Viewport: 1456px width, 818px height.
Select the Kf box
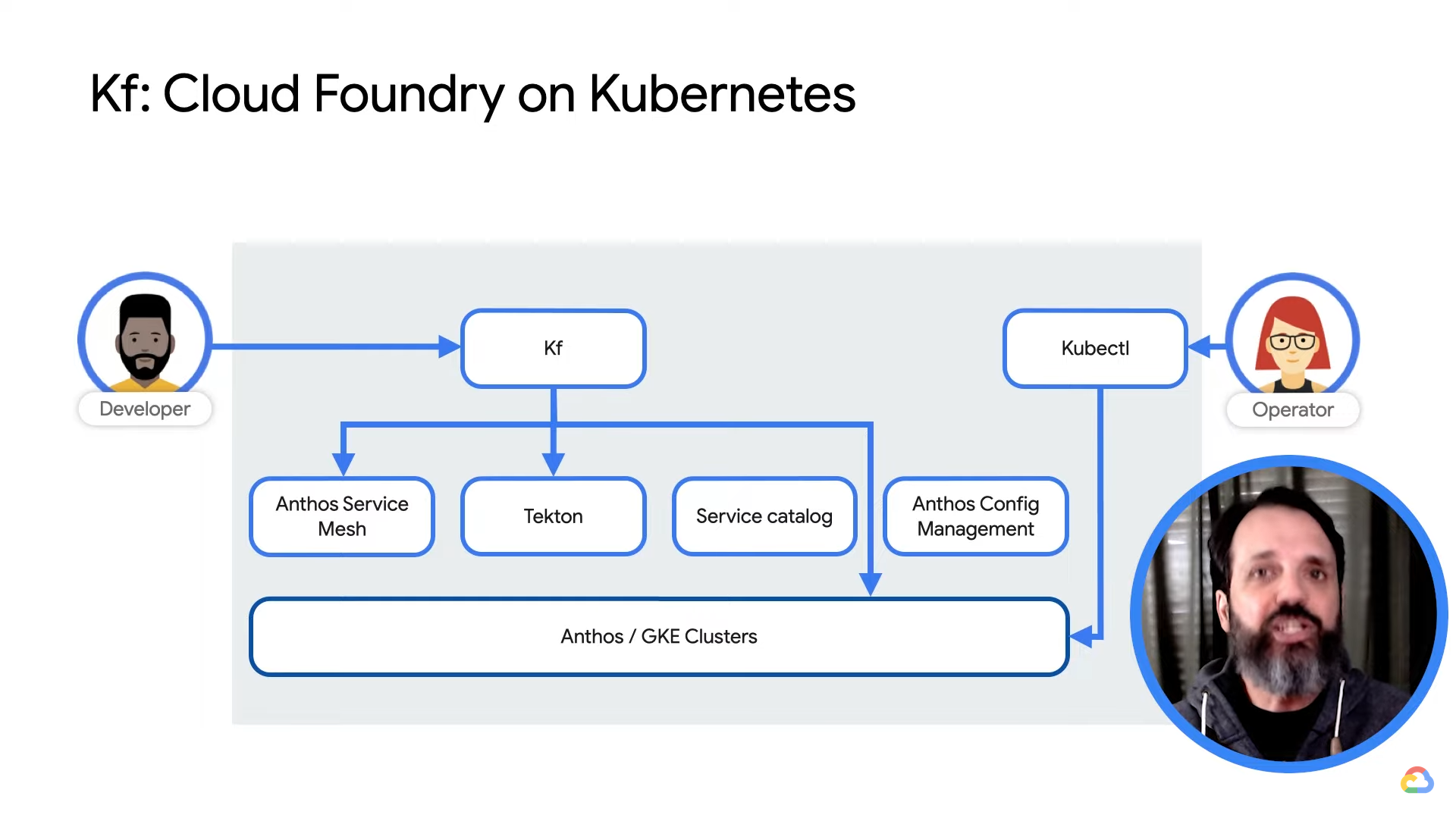[554, 348]
